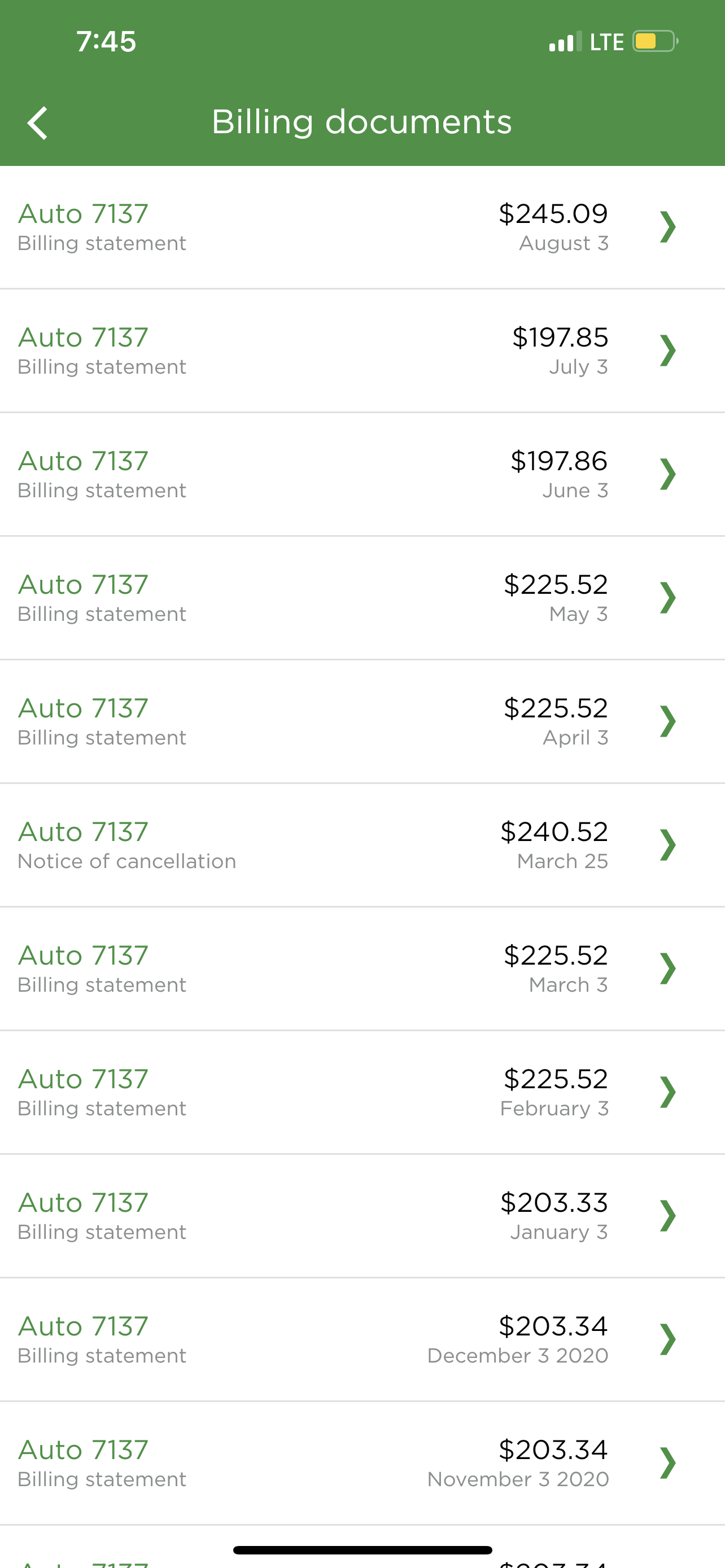Tap the battery icon in status bar
The height and width of the screenshot is (1568, 725).
(654, 41)
